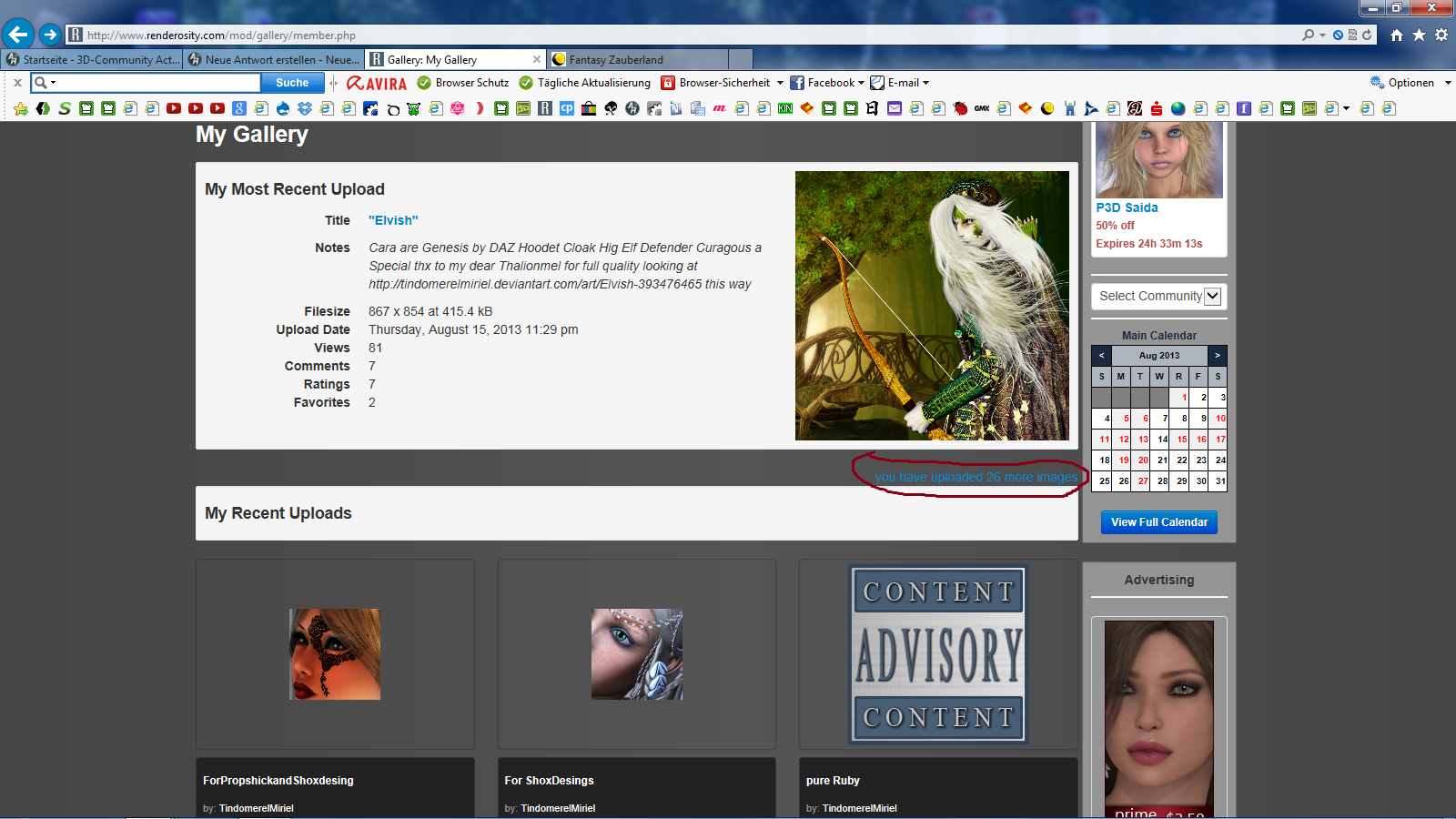Open the first red YouTube bookmark
The image size is (1456, 819).
174,108
